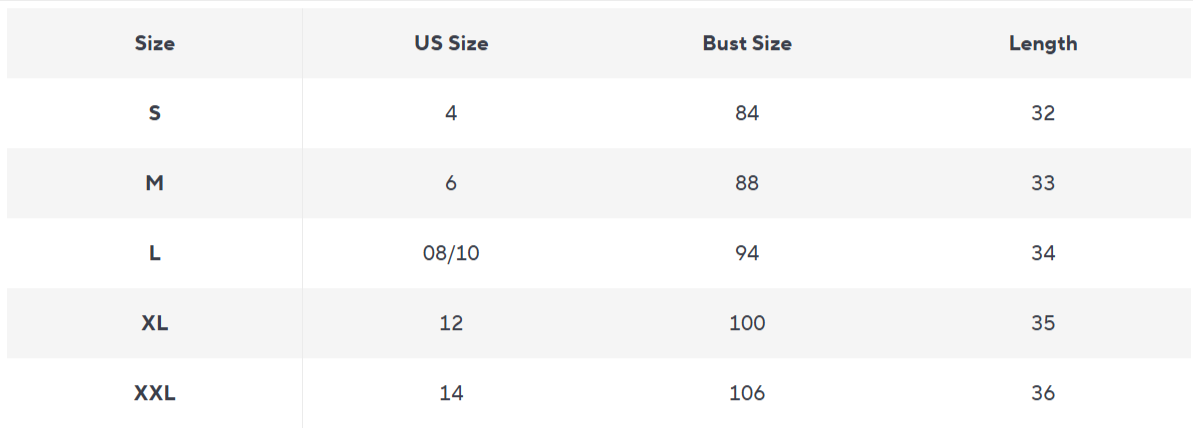Click length value 32

(x=1043, y=113)
